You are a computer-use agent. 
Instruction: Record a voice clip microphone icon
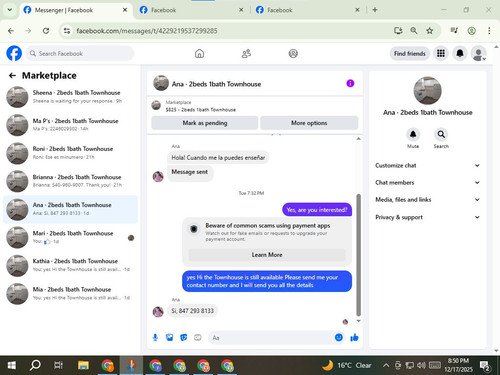coord(155,338)
